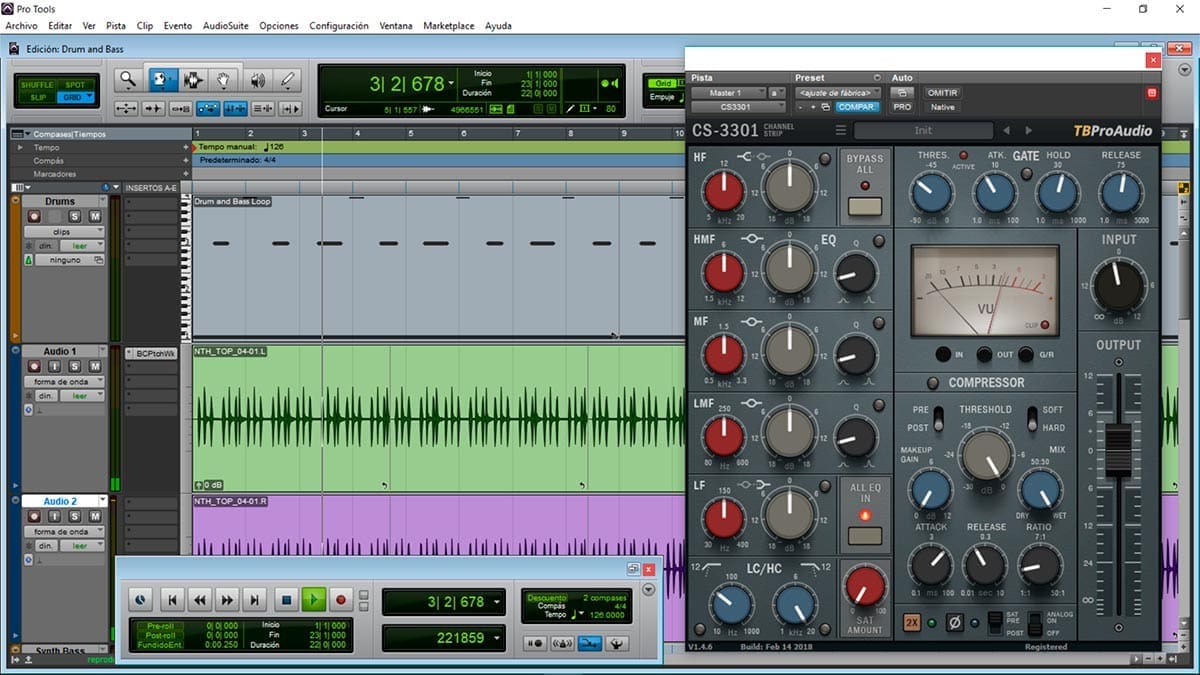Toggle the ALL EQ IN switch
Viewport: 1200px width, 675px height.
click(864, 535)
